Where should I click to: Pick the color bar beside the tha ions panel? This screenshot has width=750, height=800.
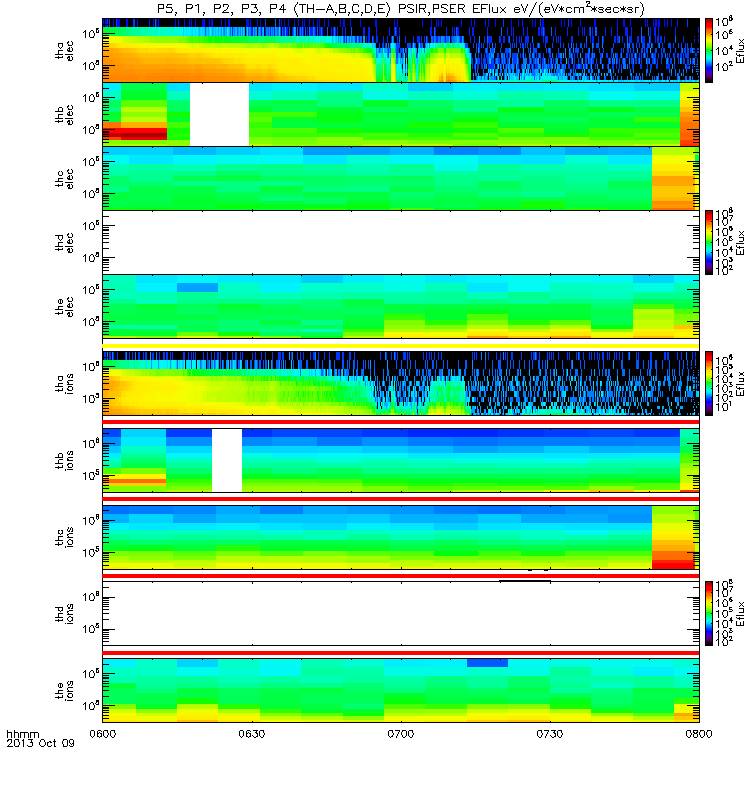[709, 383]
